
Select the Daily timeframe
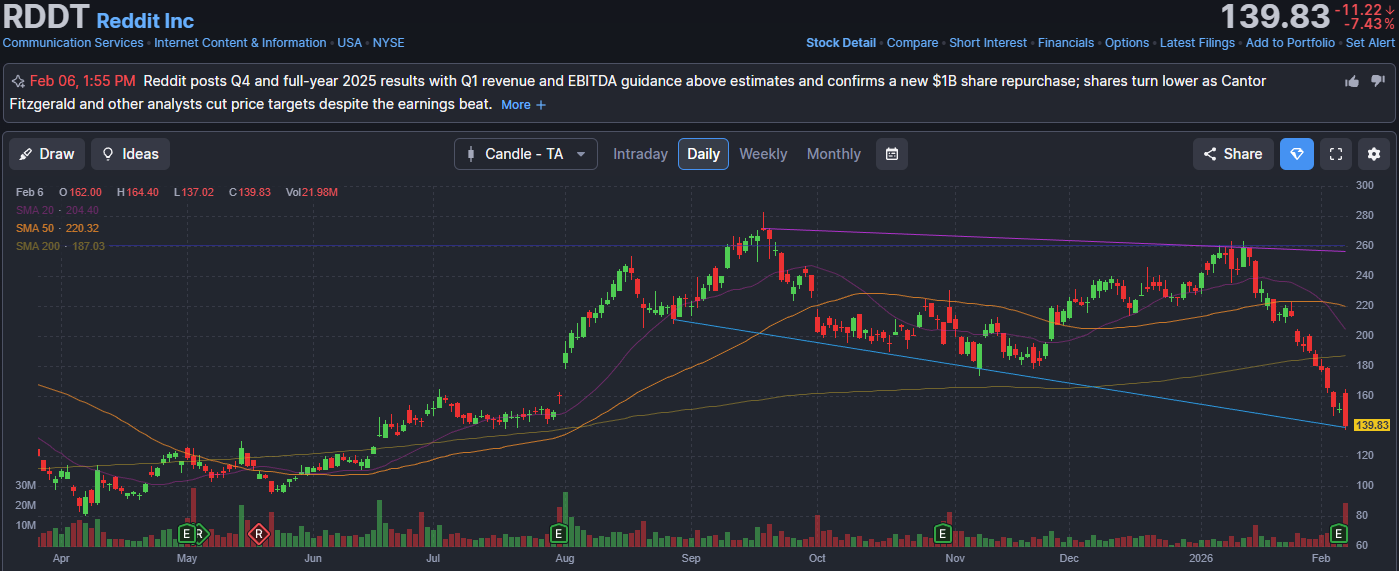(x=703, y=154)
